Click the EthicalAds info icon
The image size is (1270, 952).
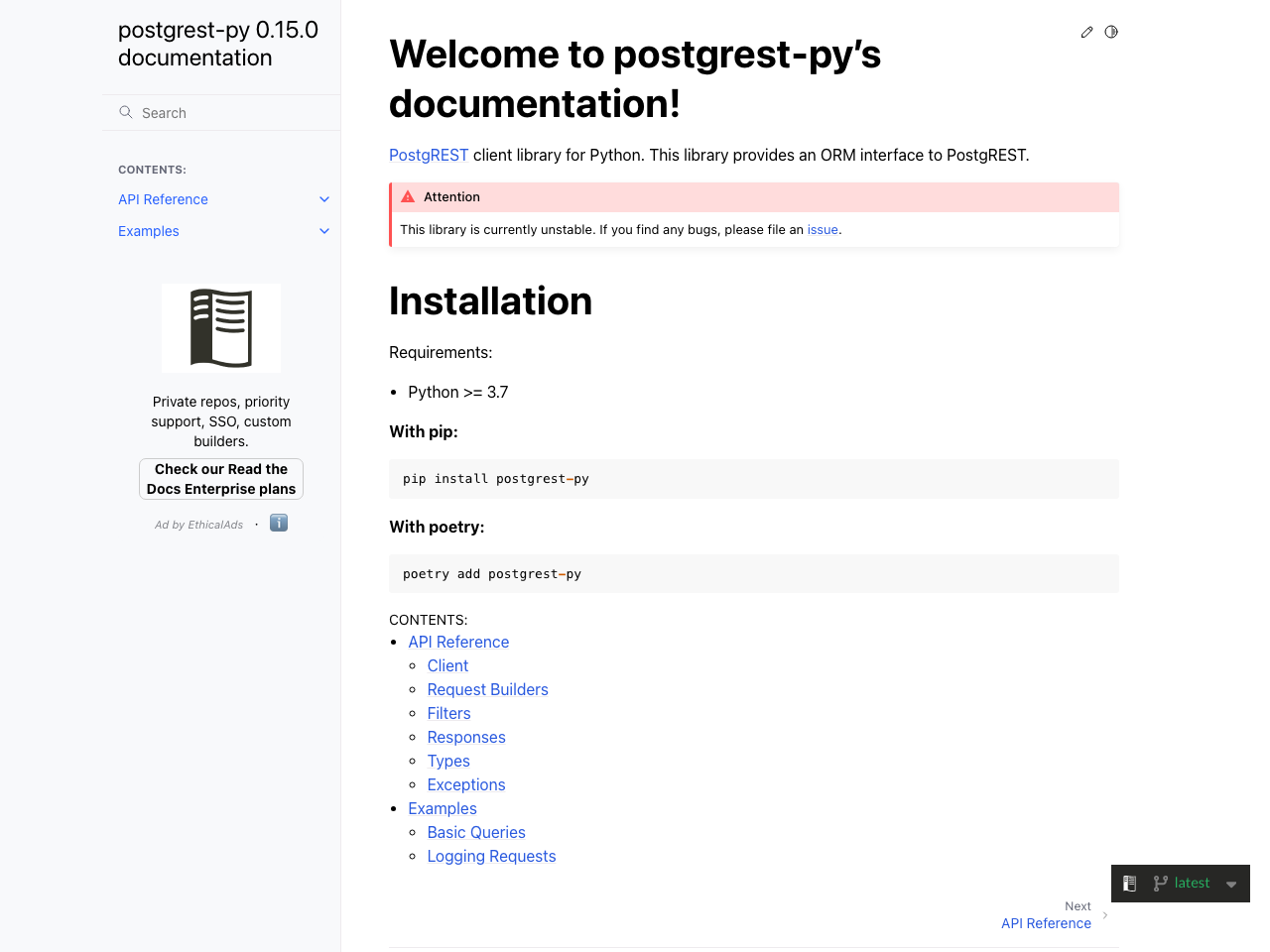279,523
